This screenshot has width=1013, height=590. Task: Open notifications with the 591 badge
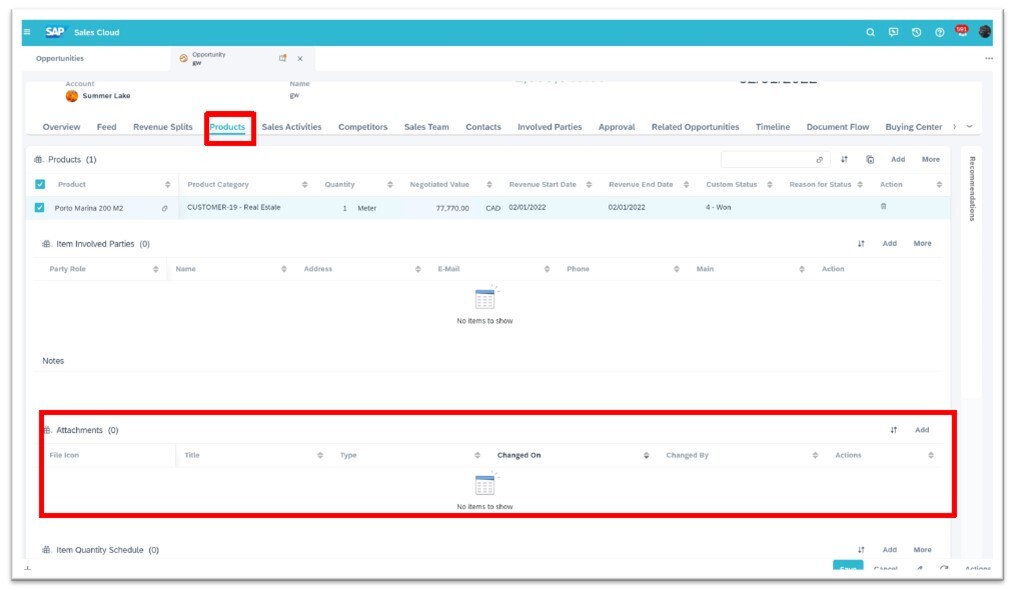[x=962, y=31]
